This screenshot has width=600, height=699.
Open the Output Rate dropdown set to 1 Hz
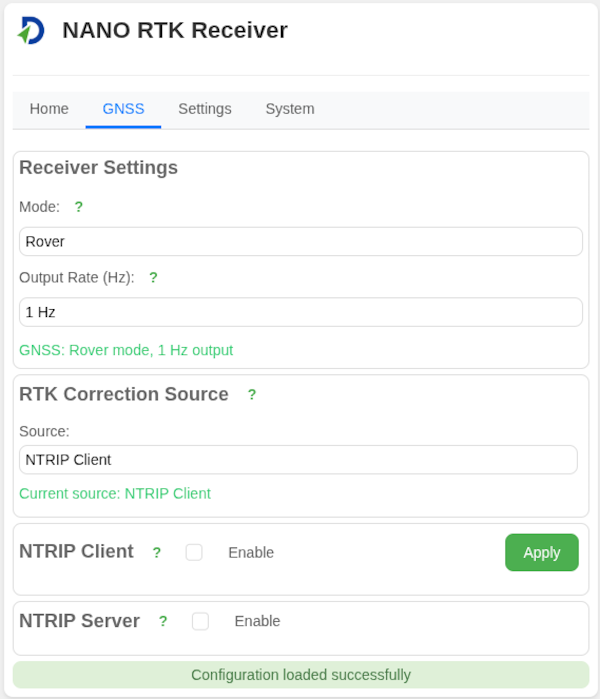[300, 312]
